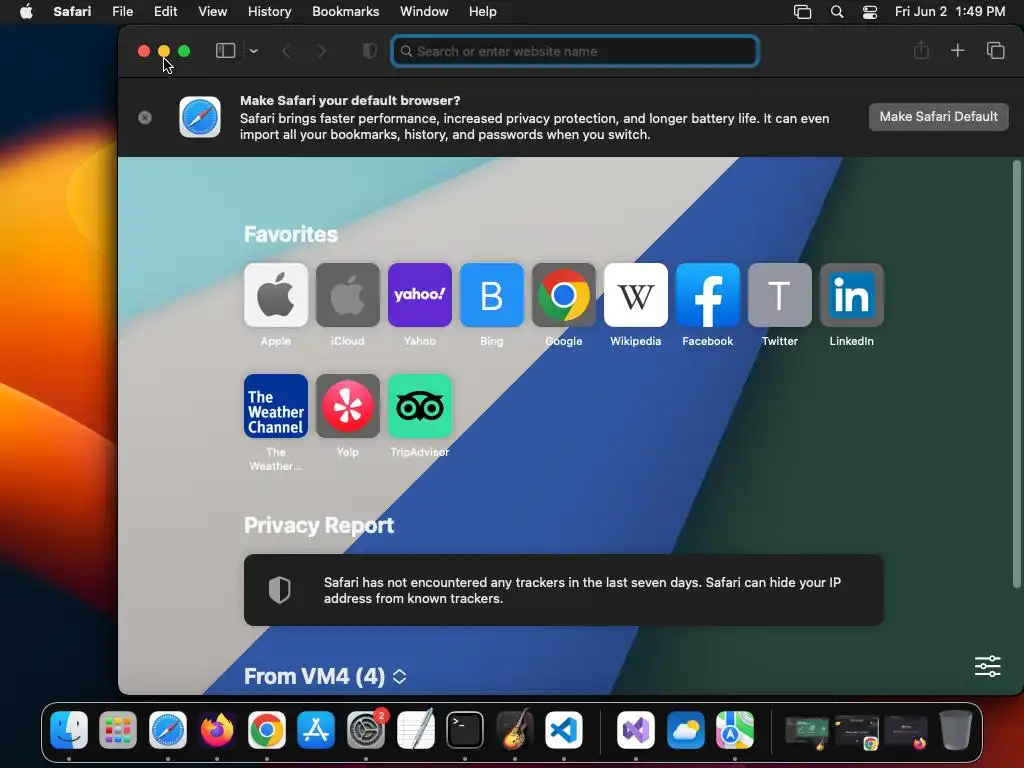
Task: Click the Safari page vertical scrollbar
Action: (1016, 374)
